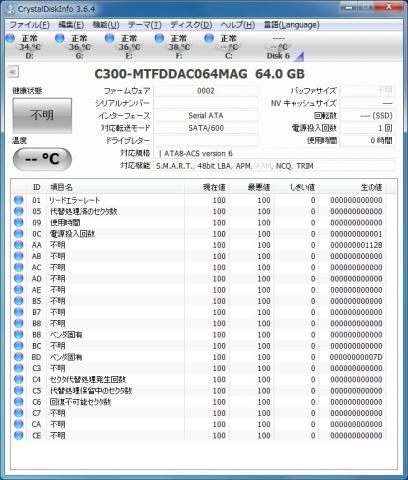Click the しきい値 column header
The width and height of the screenshot is (408, 480).
[x=296, y=187]
